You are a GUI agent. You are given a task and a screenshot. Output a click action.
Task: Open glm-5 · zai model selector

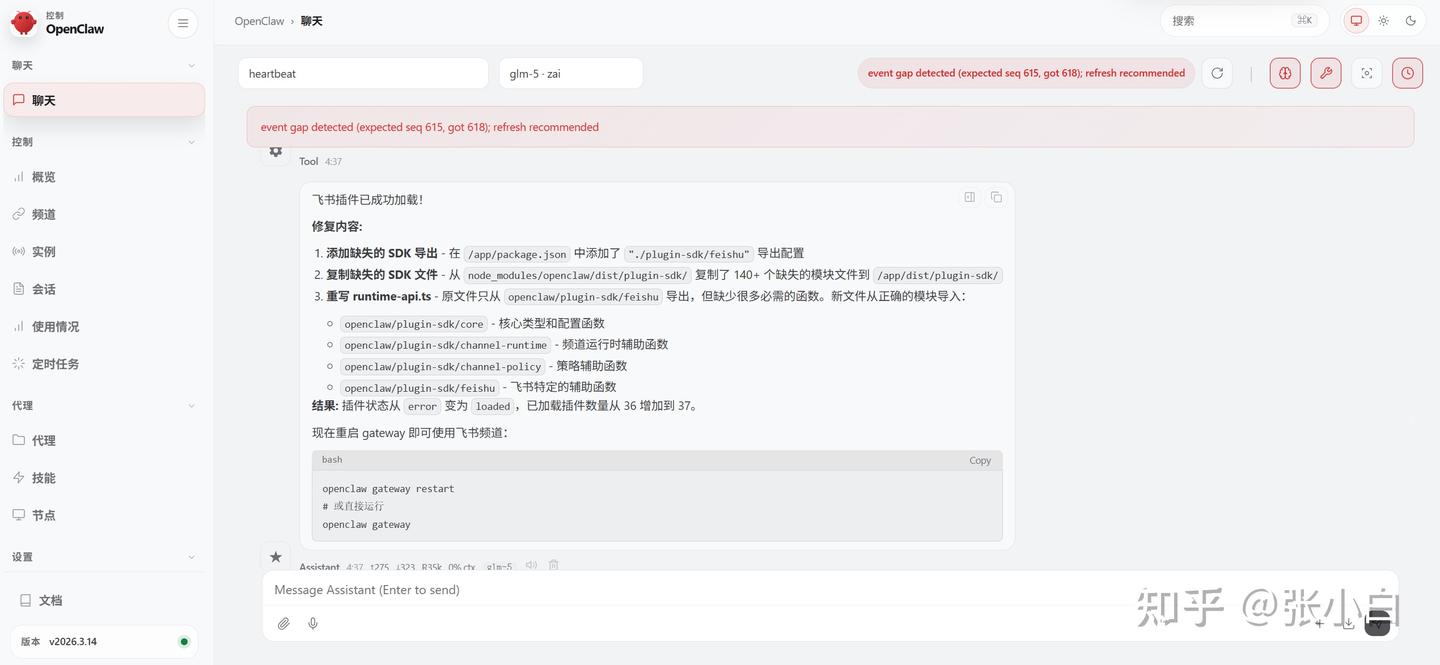(571, 73)
